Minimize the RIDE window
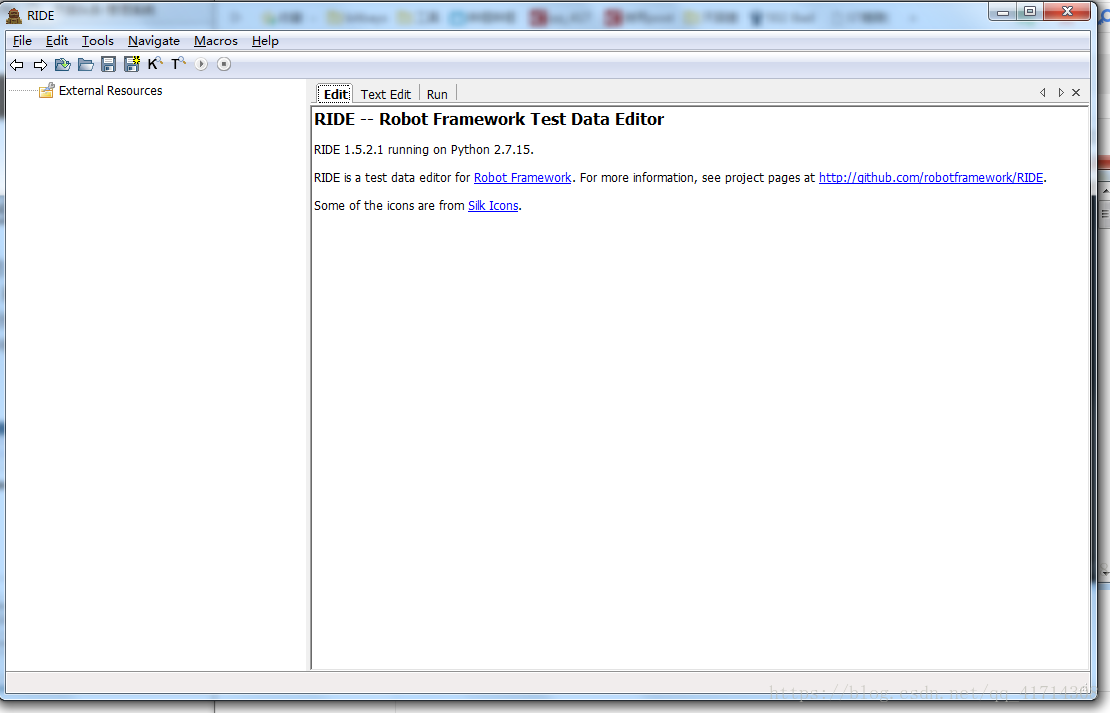Screen dimensions: 1110x713 click(x=1002, y=11)
